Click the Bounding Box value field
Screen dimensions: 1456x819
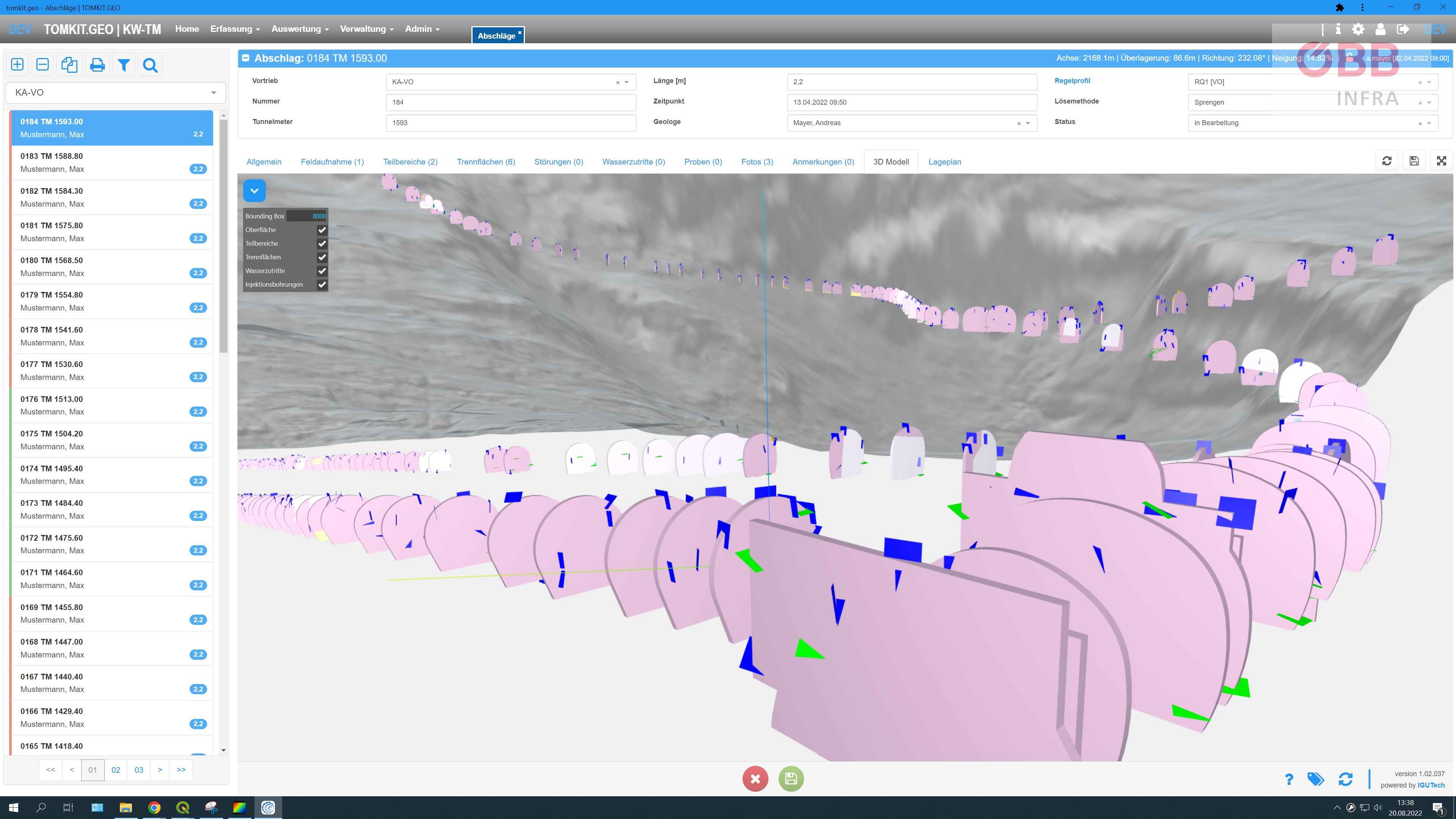coord(307,216)
